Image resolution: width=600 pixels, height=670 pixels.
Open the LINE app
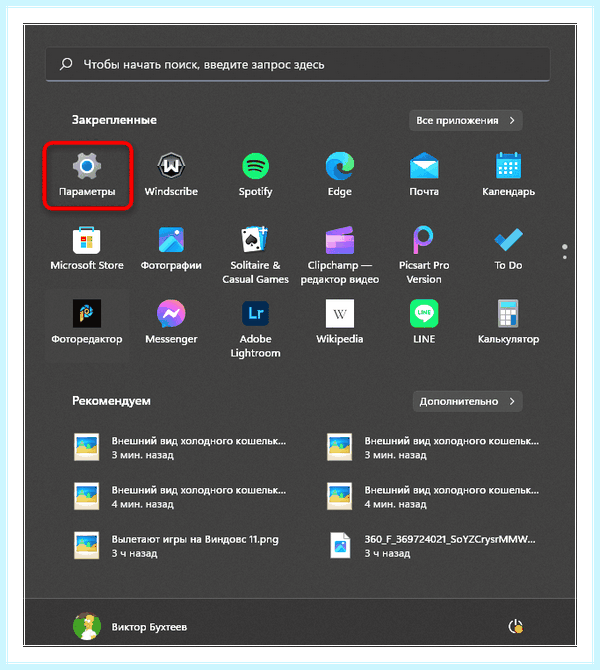click(424, 323)
